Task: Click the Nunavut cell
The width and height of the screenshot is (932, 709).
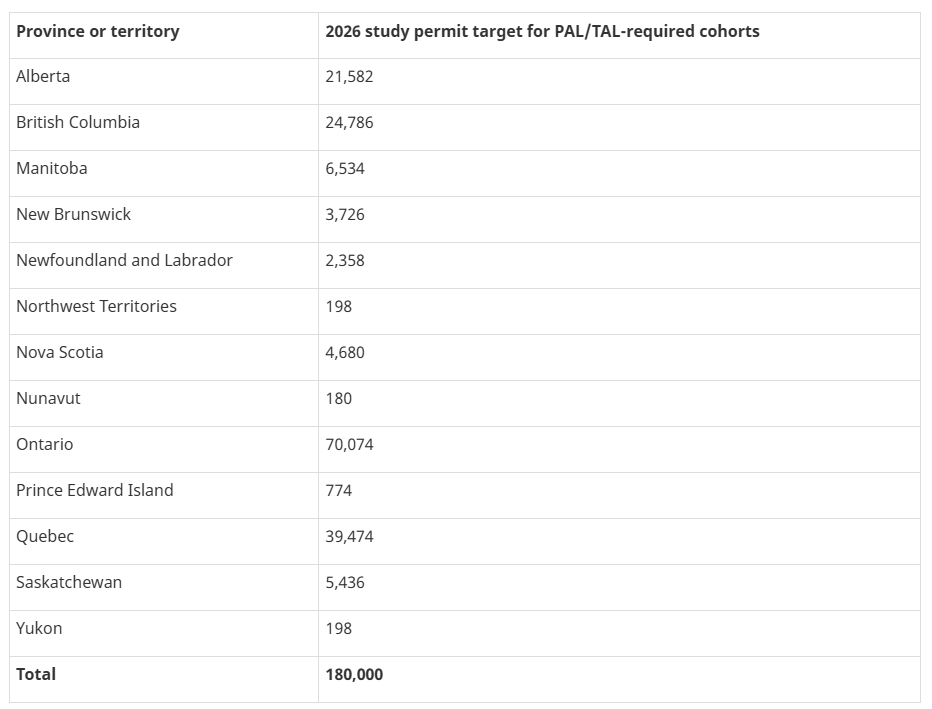Action: coord(48,398)
